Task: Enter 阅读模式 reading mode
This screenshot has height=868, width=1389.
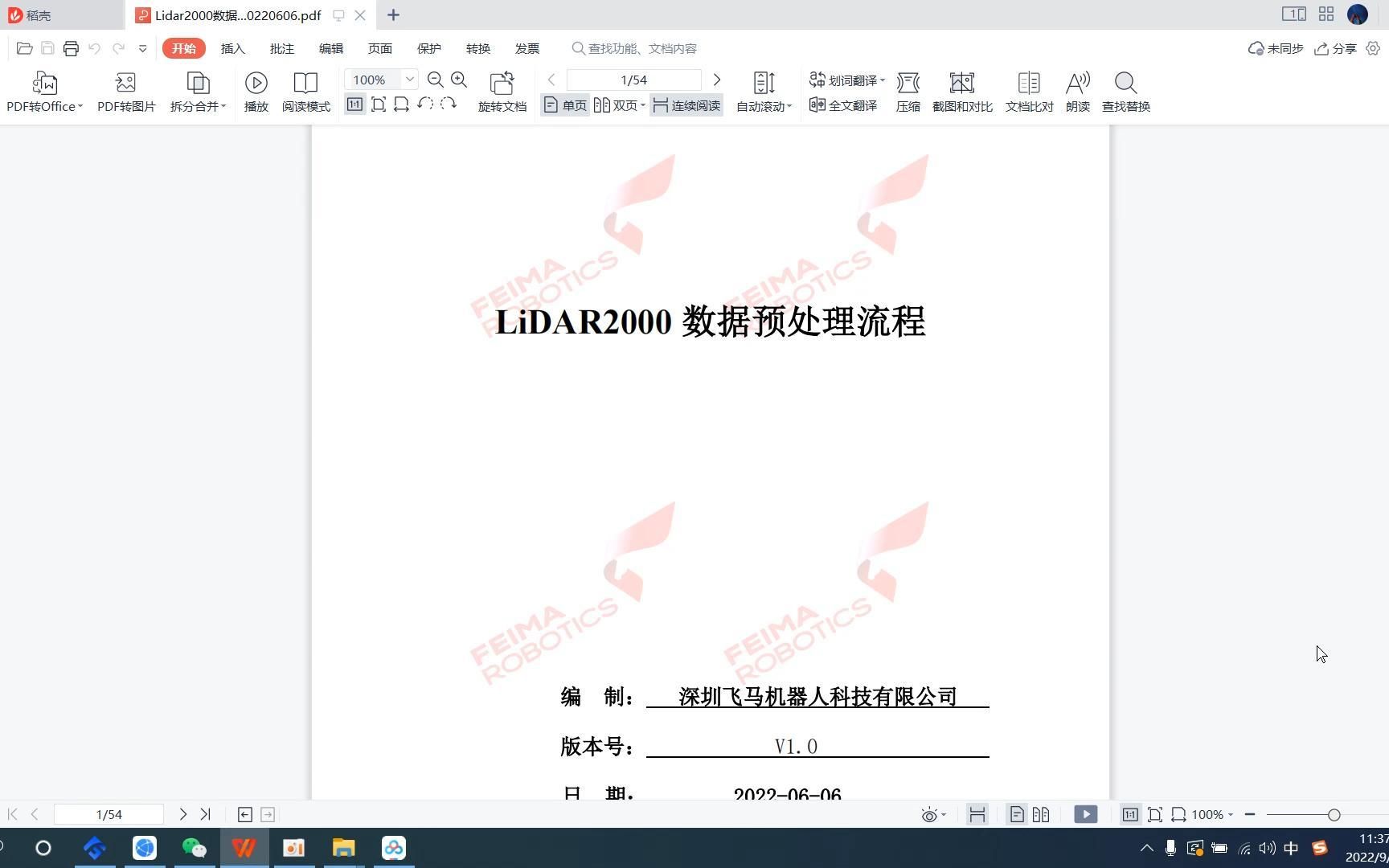Action: 306,92
